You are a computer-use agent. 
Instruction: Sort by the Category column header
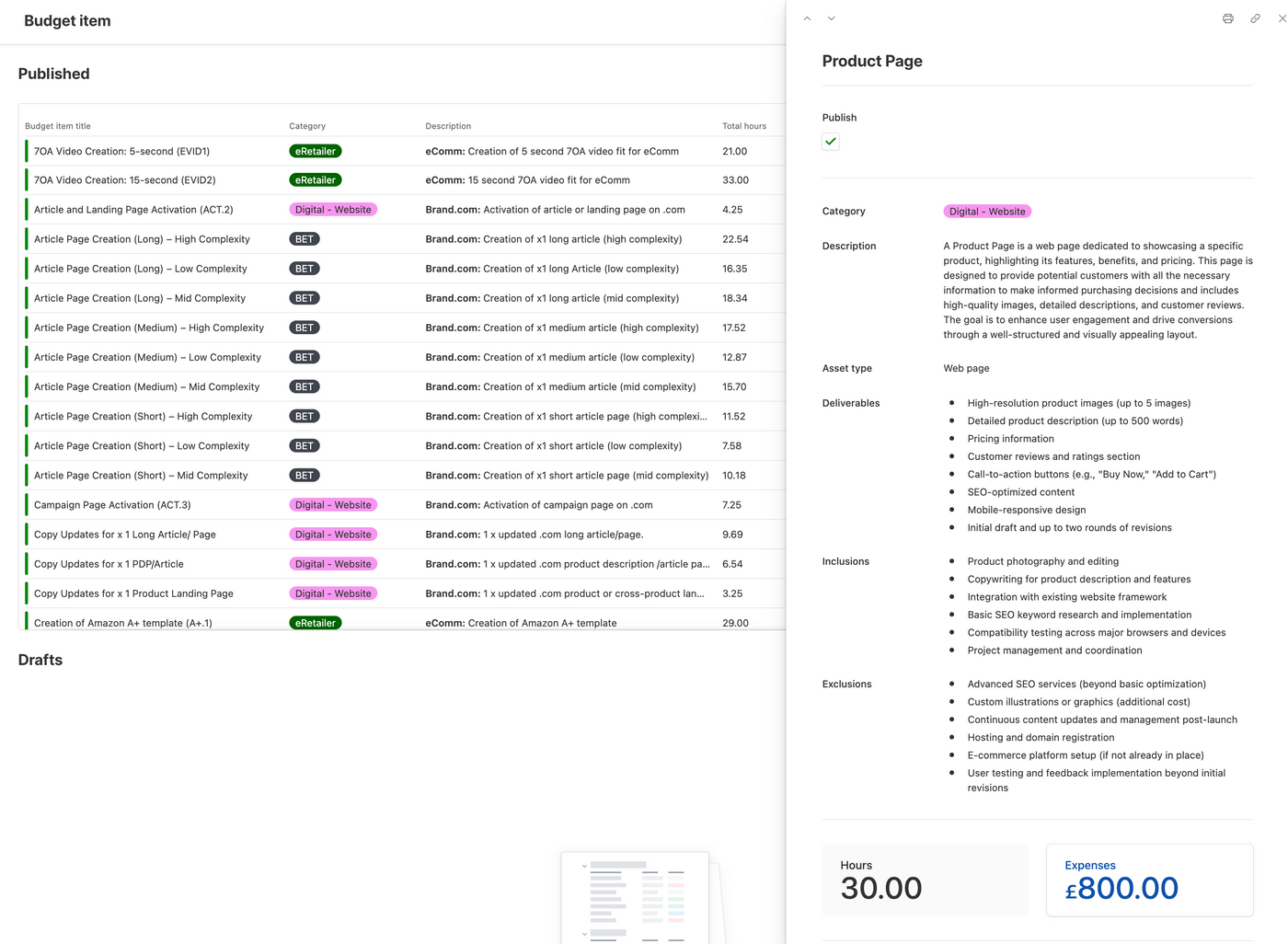click(x=306, y=125)
